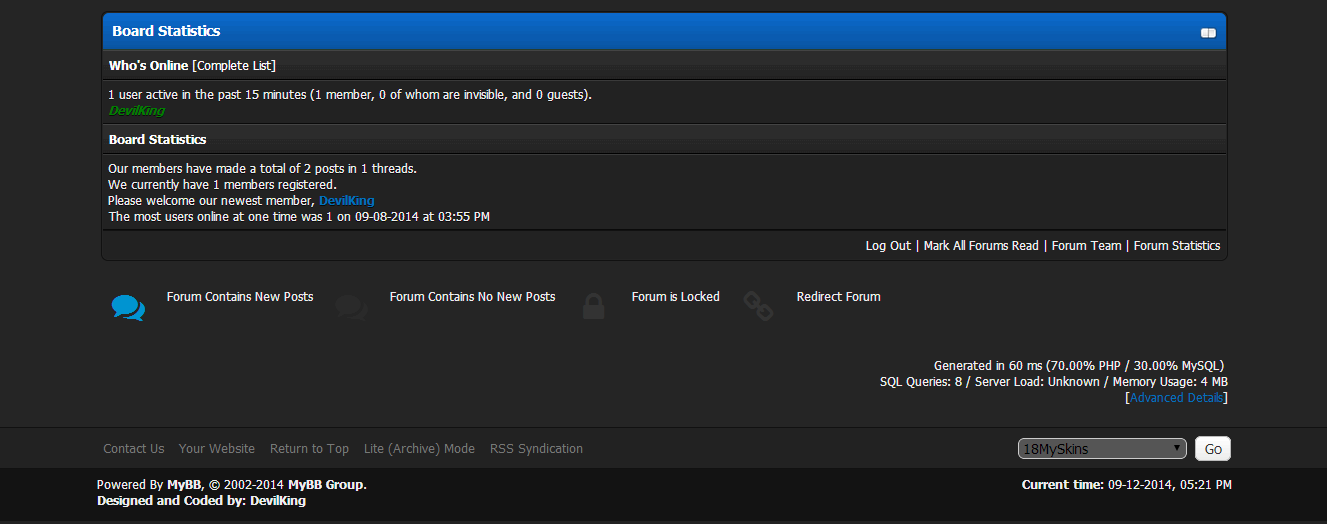Open newest member DevilKing's profile
The height and width of the screenshot is (524, 1327).
tap(346, 201)
